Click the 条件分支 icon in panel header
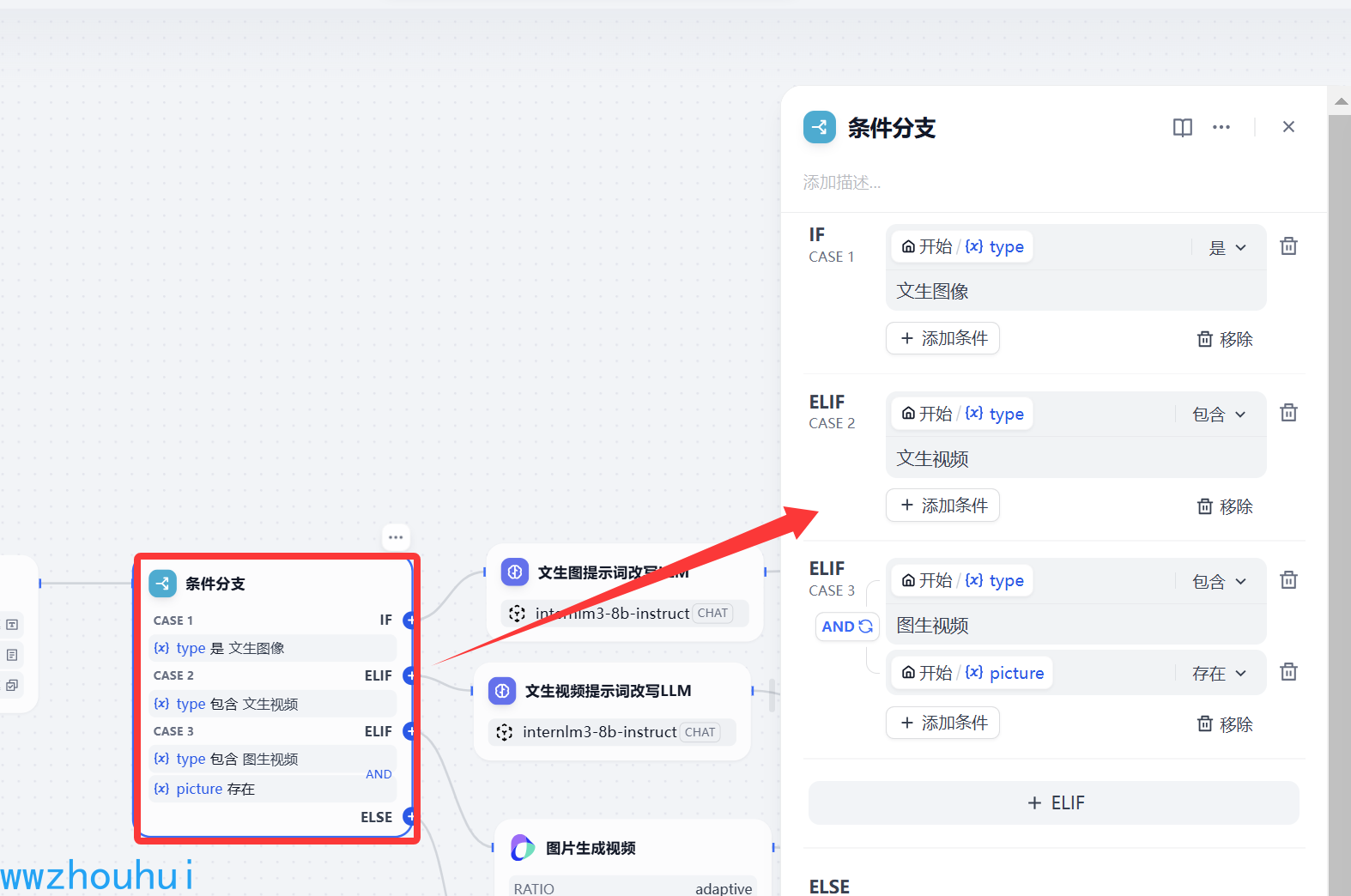This screenshot has height=896, width=1351. point(820,127)
